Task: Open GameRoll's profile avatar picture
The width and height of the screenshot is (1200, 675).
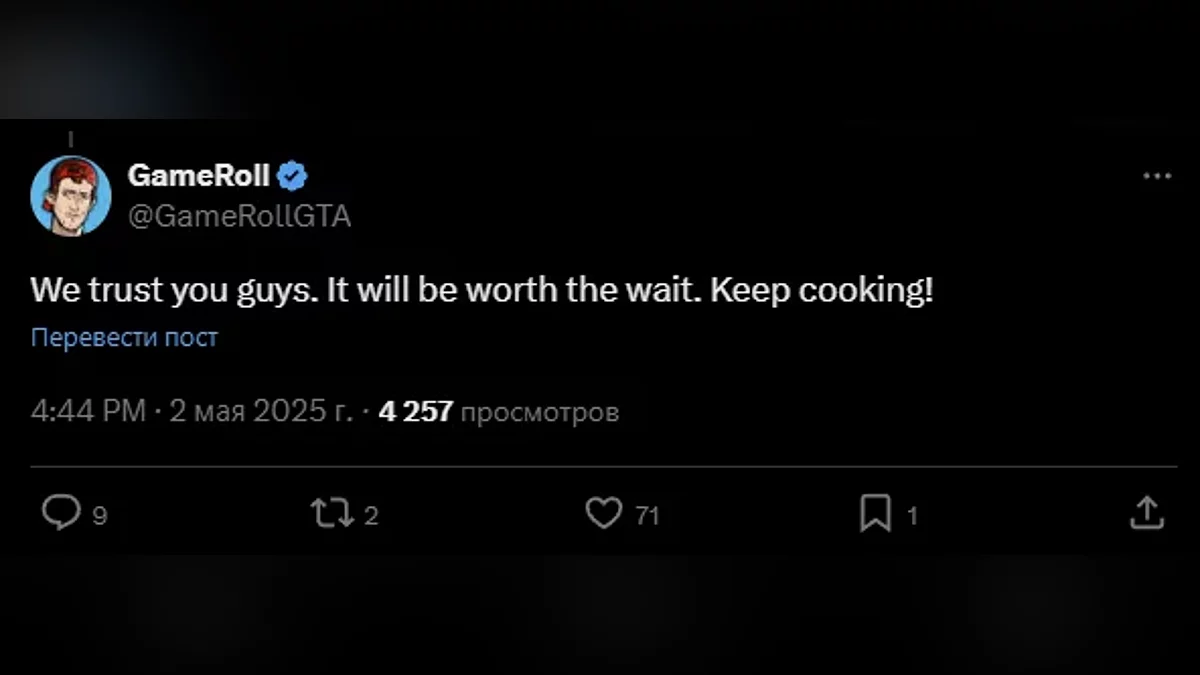Action: pyautogui.click(x=70, y=196)
